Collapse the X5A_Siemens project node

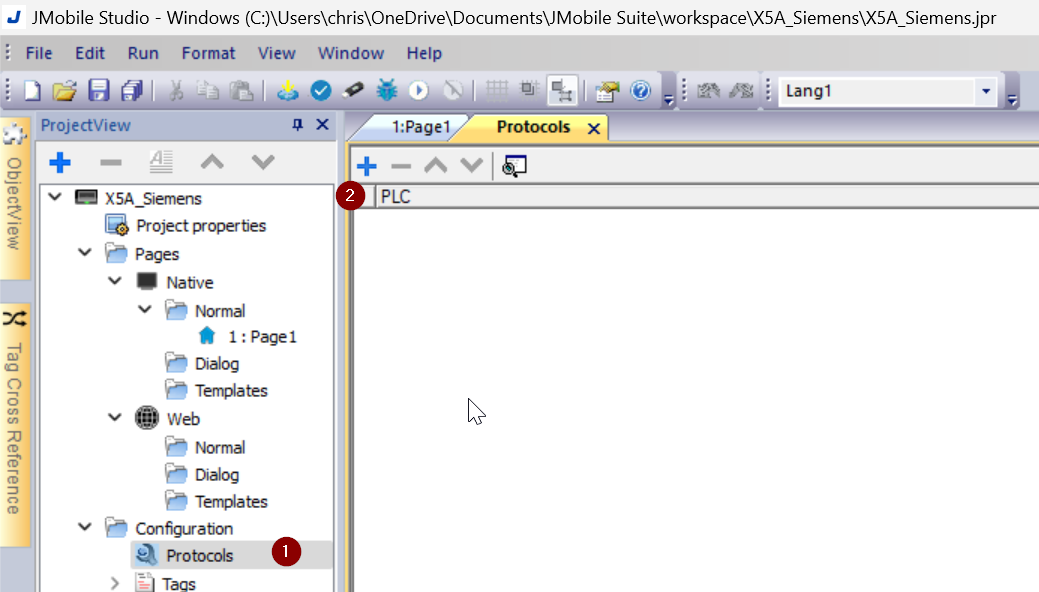coord(55,197)
